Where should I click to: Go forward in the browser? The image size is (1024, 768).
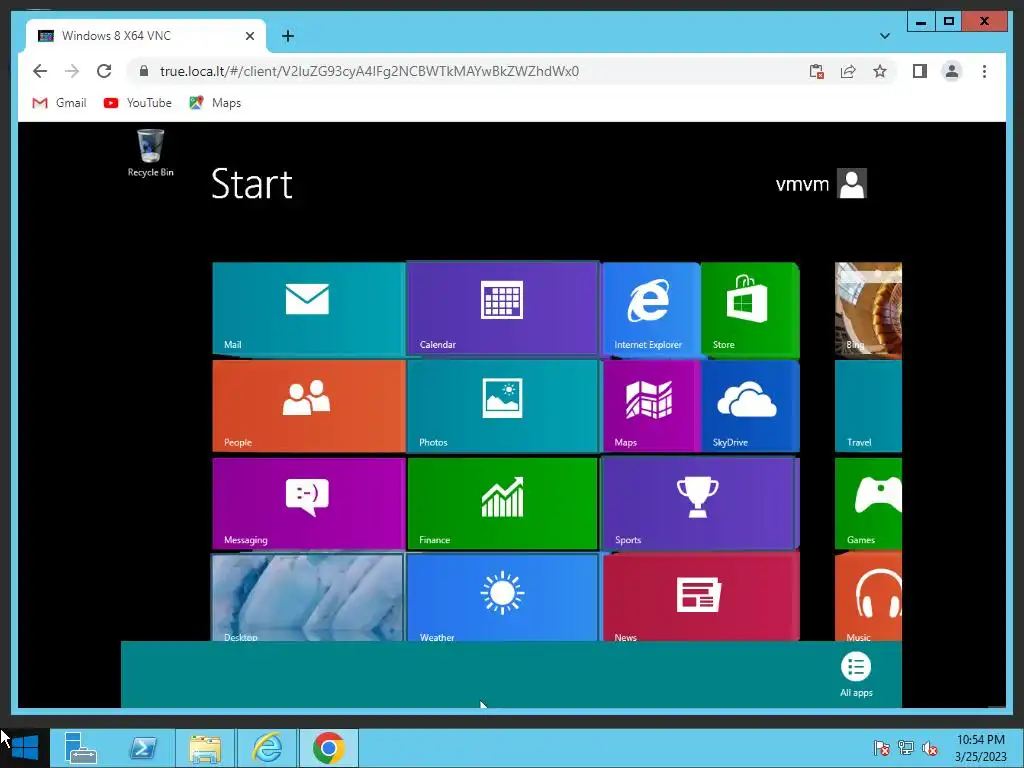pyautogui.click(x=72, y=71)
